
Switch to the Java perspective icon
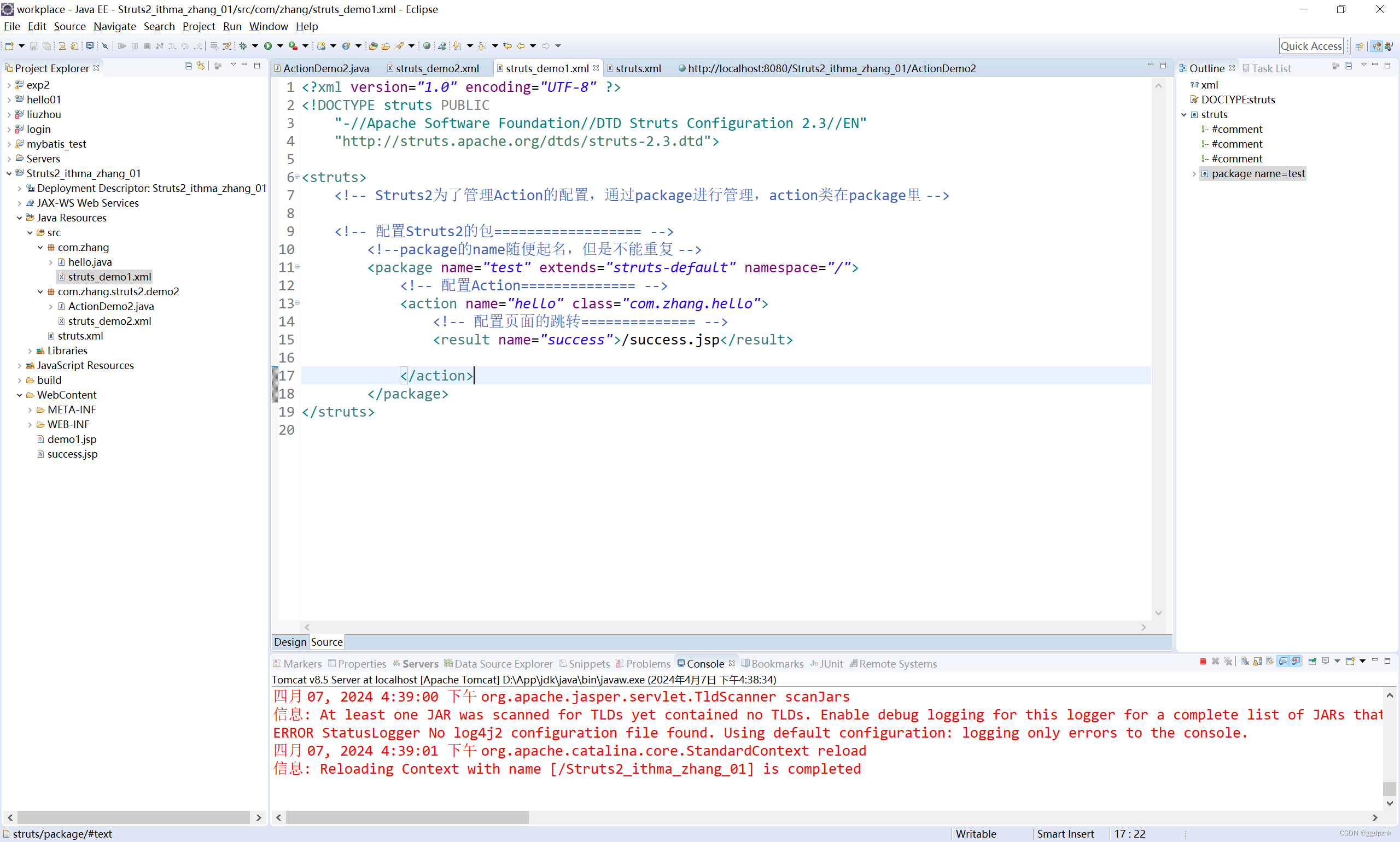[x=1389, y=46]
